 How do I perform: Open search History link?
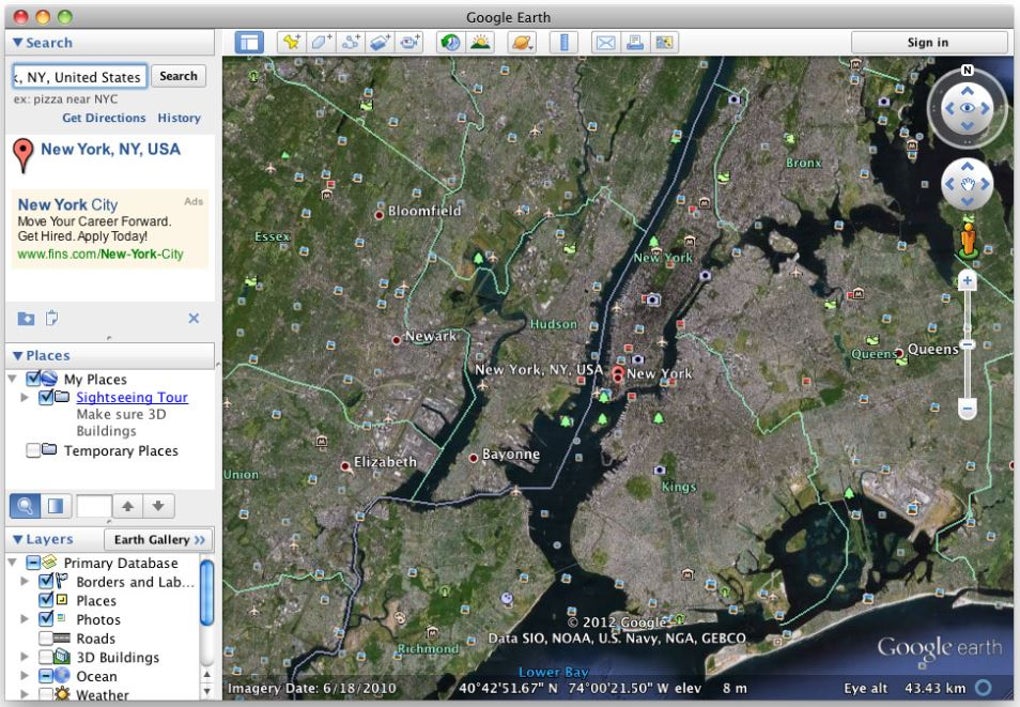click(x=179, y=118)
